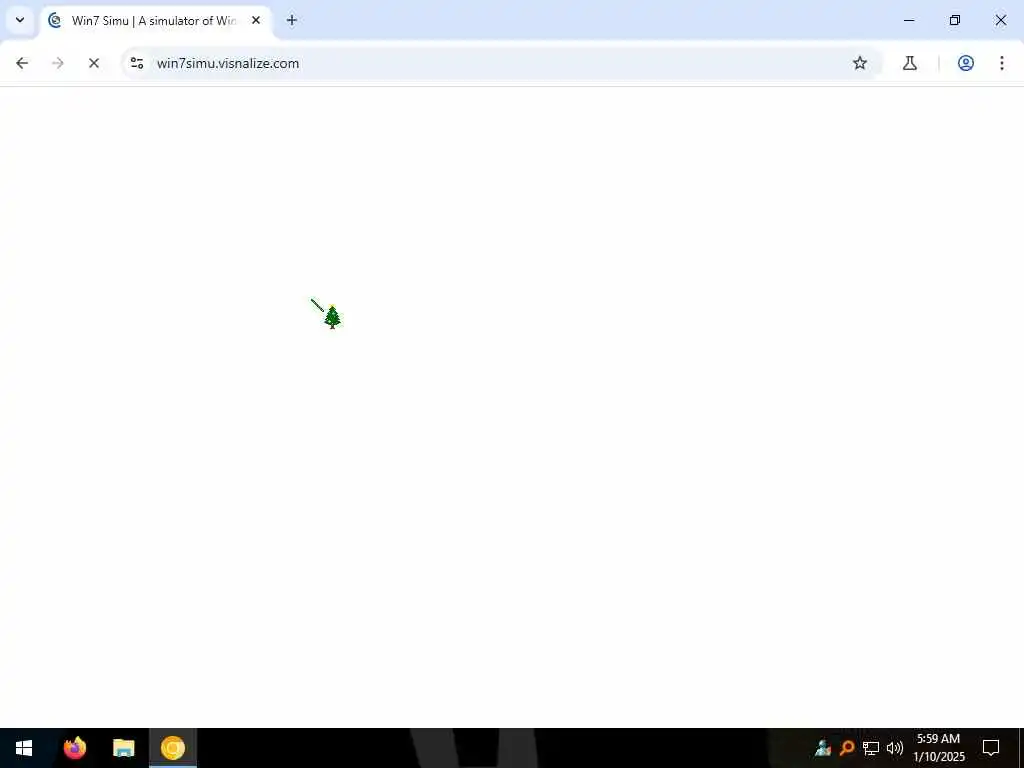Click the forward navigation arrow
This screenshot has width=1024, height=768.
click(x=58, y=63)
